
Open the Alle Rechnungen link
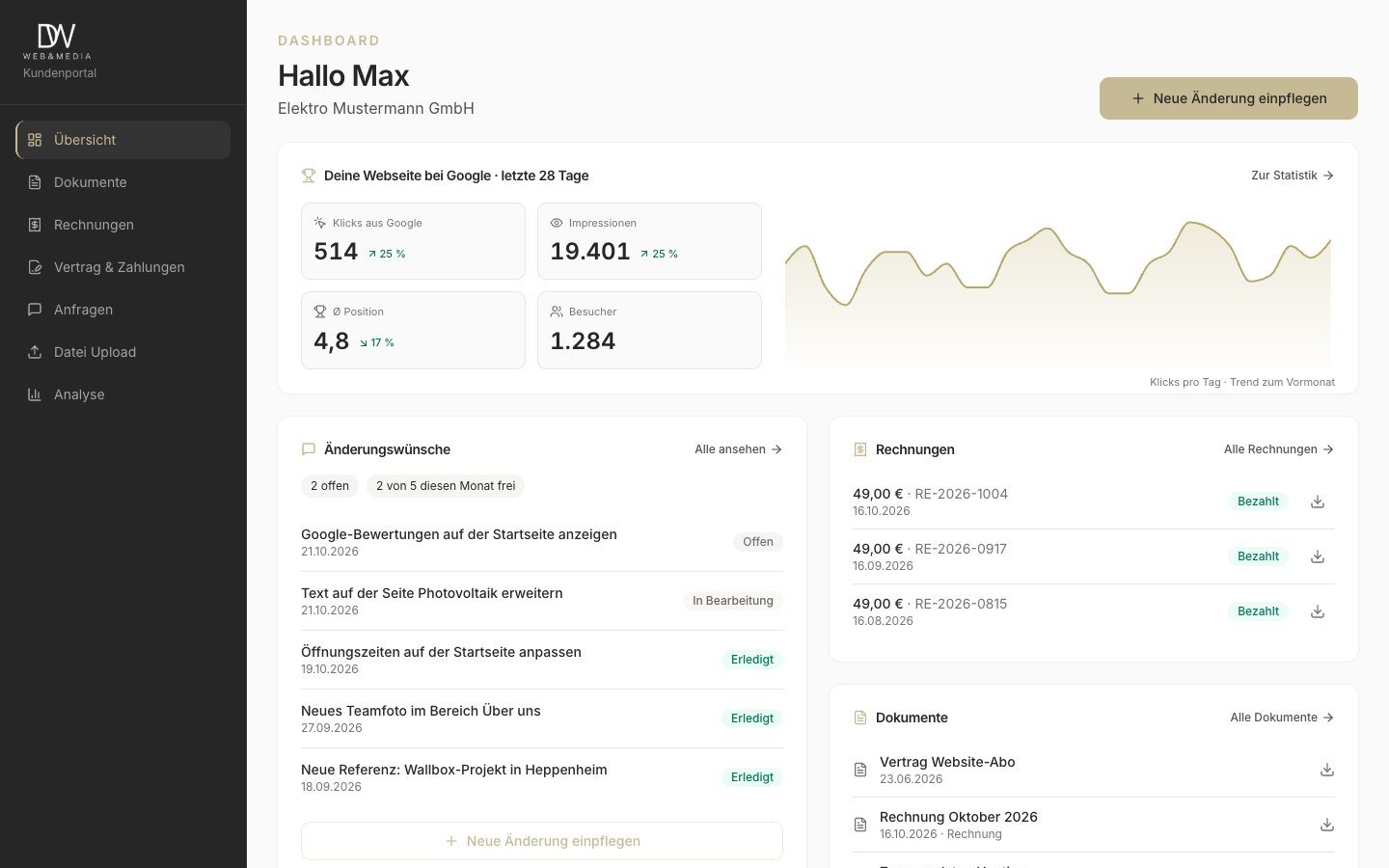click(x=1279, y=449)
